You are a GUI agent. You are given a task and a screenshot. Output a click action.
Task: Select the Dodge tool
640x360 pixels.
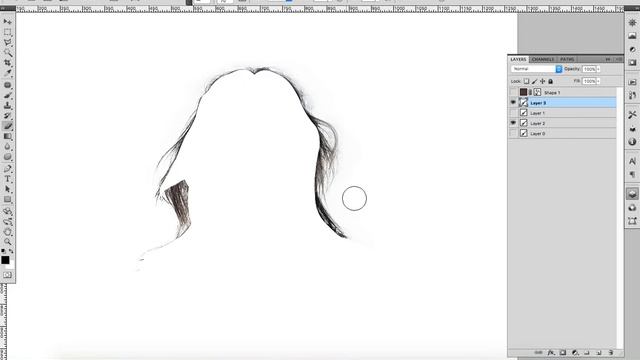point(7,157)
